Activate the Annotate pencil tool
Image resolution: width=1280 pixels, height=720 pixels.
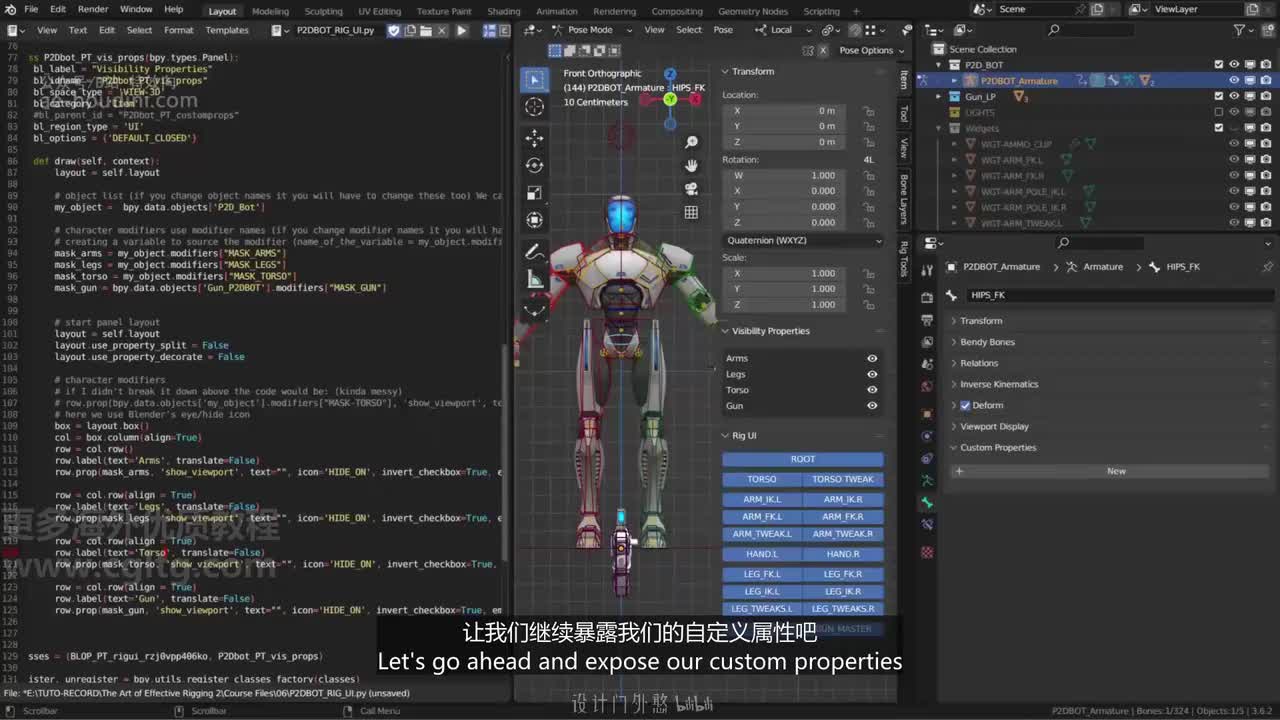pyautogui.click(x=535, y=251)
